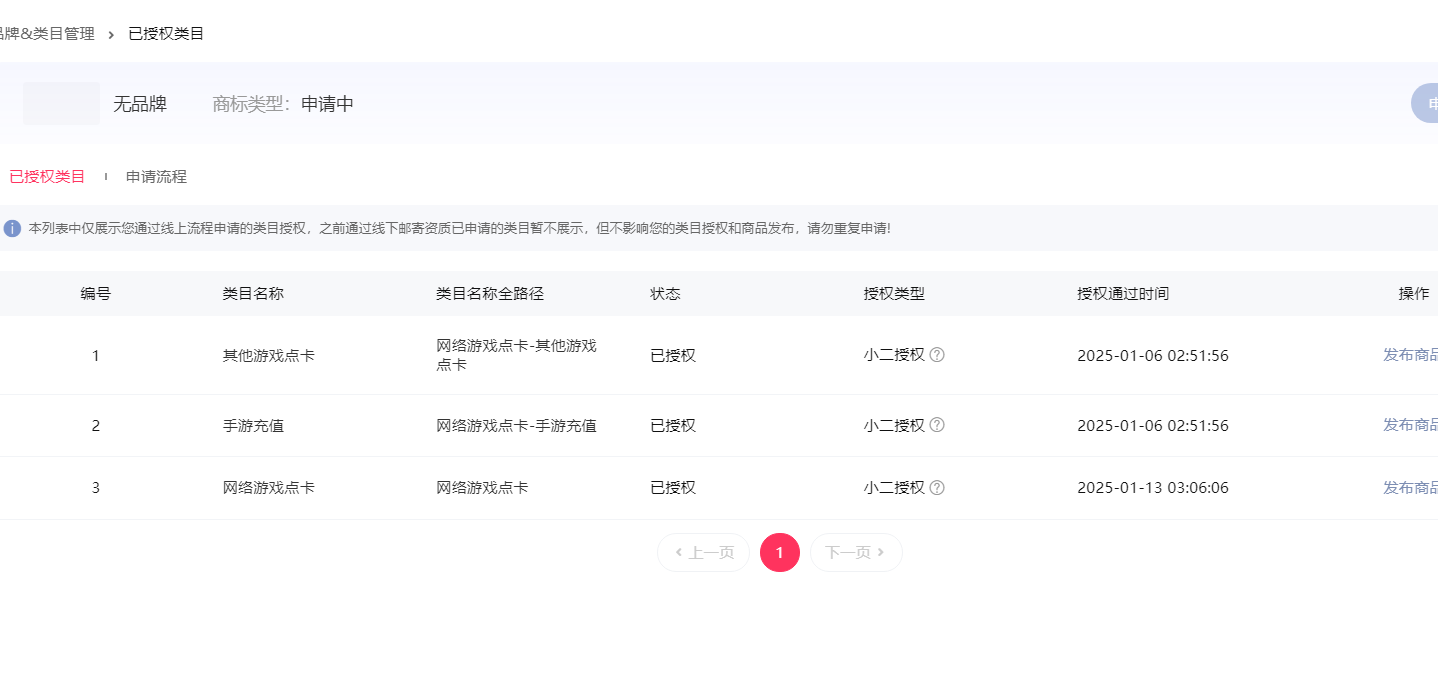Click 发布商品 for 其他游戏点卡 row

point(1410,355)
